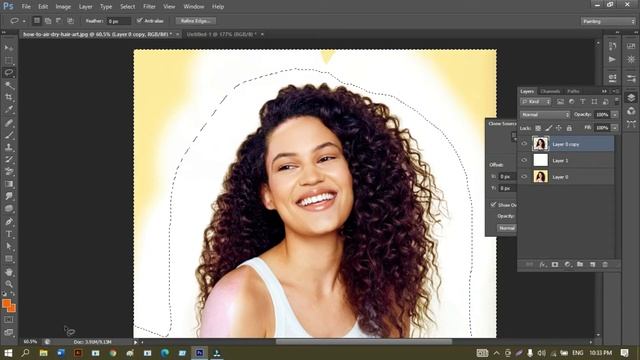Click the taskbar search icon
Viewport: 640px width, 360px height.
coord(25,353)
